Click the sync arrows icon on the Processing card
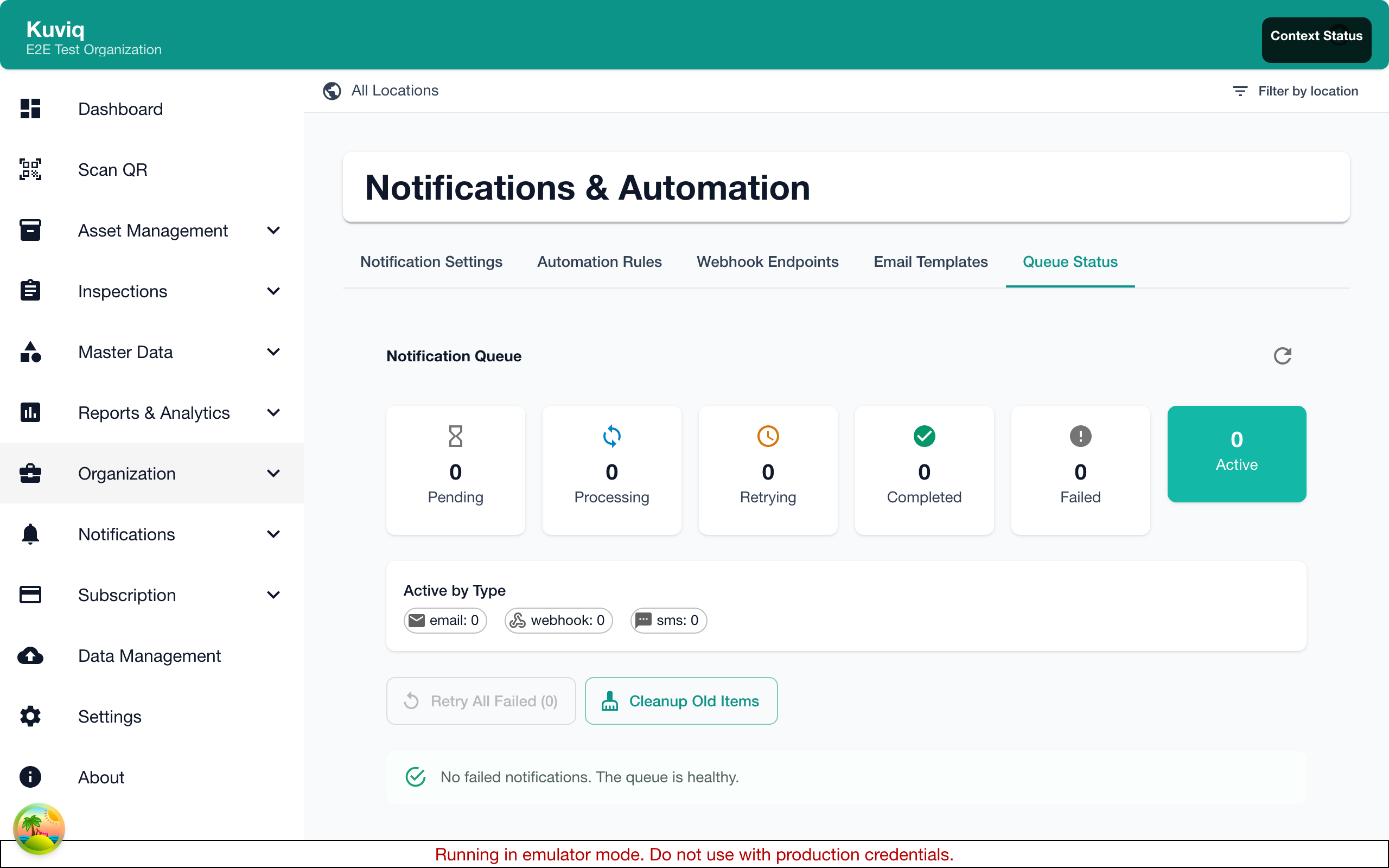The image size is (1389, 868). 612,436
